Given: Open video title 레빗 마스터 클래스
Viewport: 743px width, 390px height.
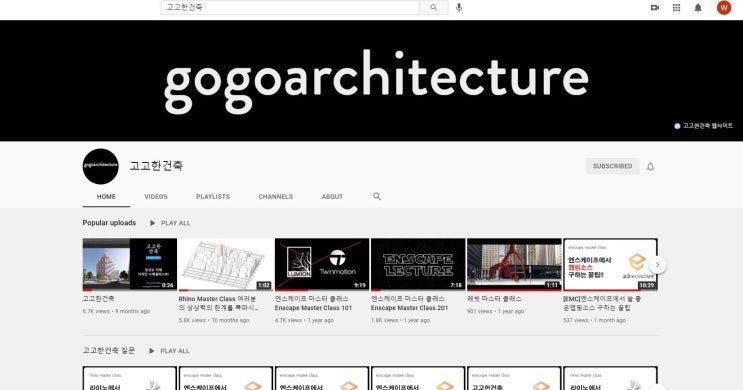Looking at the screenshot, I should [494, 299].
